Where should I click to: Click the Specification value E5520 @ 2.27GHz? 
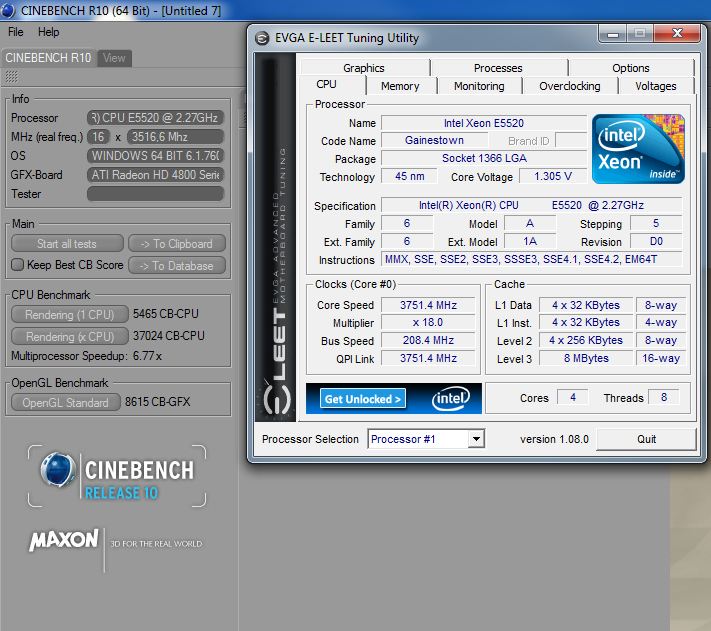point(531,205)
